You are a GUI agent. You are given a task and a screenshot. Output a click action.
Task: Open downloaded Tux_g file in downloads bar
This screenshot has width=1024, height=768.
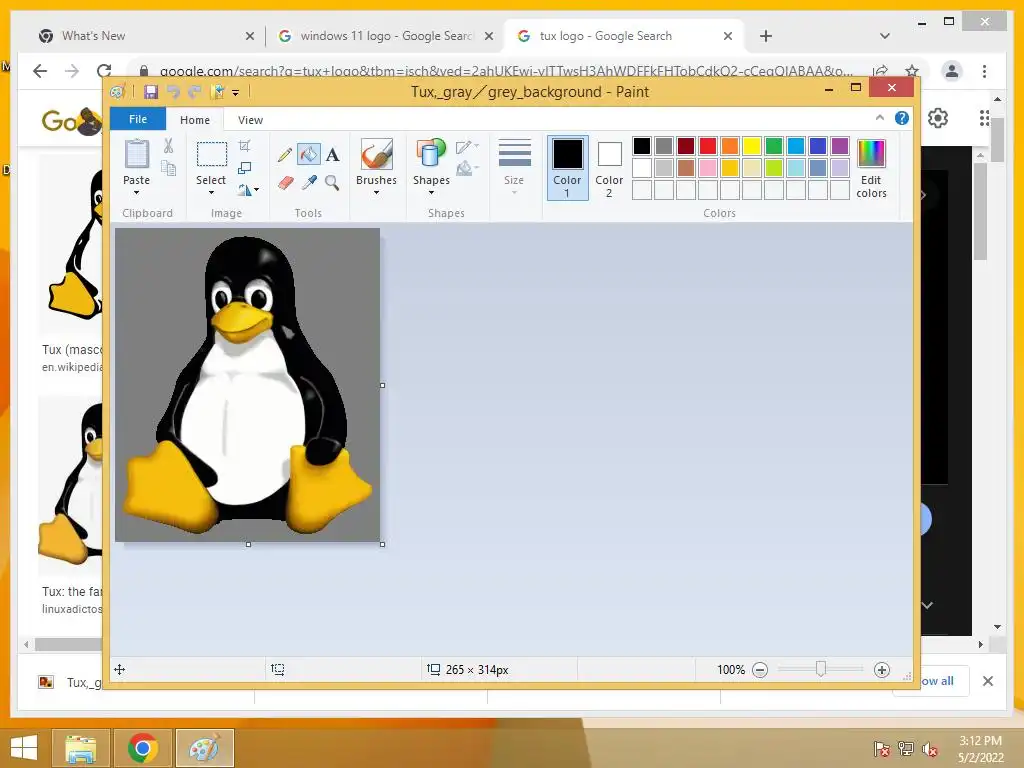(x=71, y=682)
